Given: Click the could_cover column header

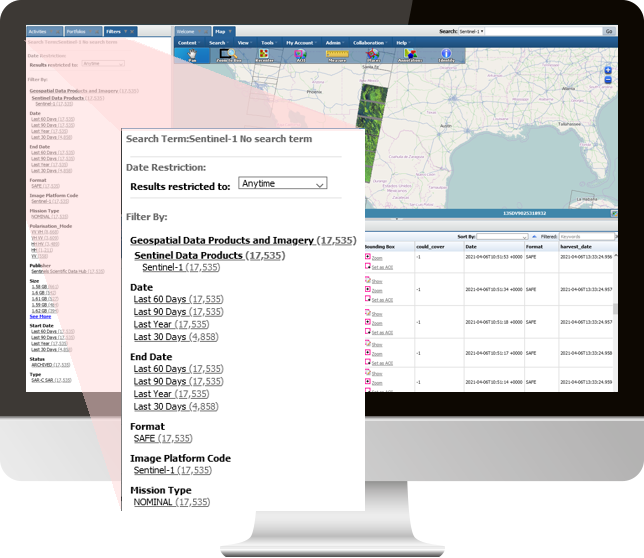Looking at the screenshot, I should [430, 247].
